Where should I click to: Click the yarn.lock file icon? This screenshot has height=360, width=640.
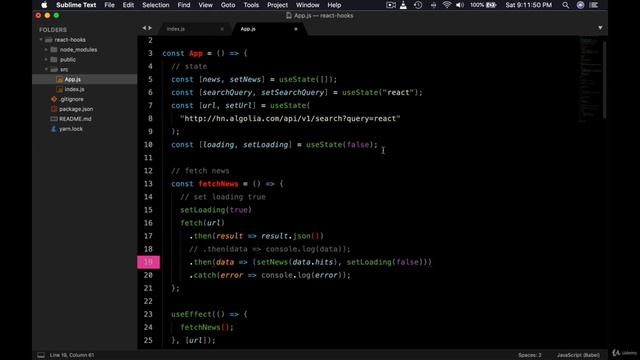(x=53, y=129)
